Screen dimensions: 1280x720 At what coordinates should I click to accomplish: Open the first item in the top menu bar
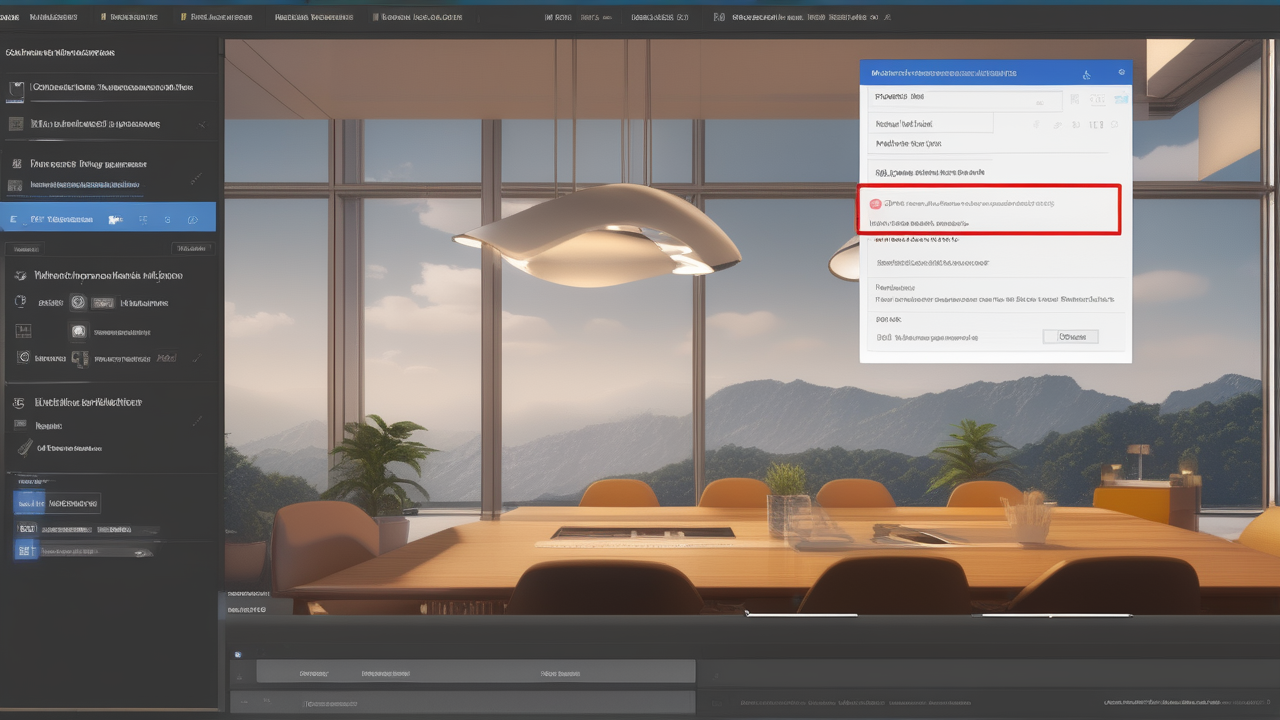pyautogui.click(x=10, y=17)
